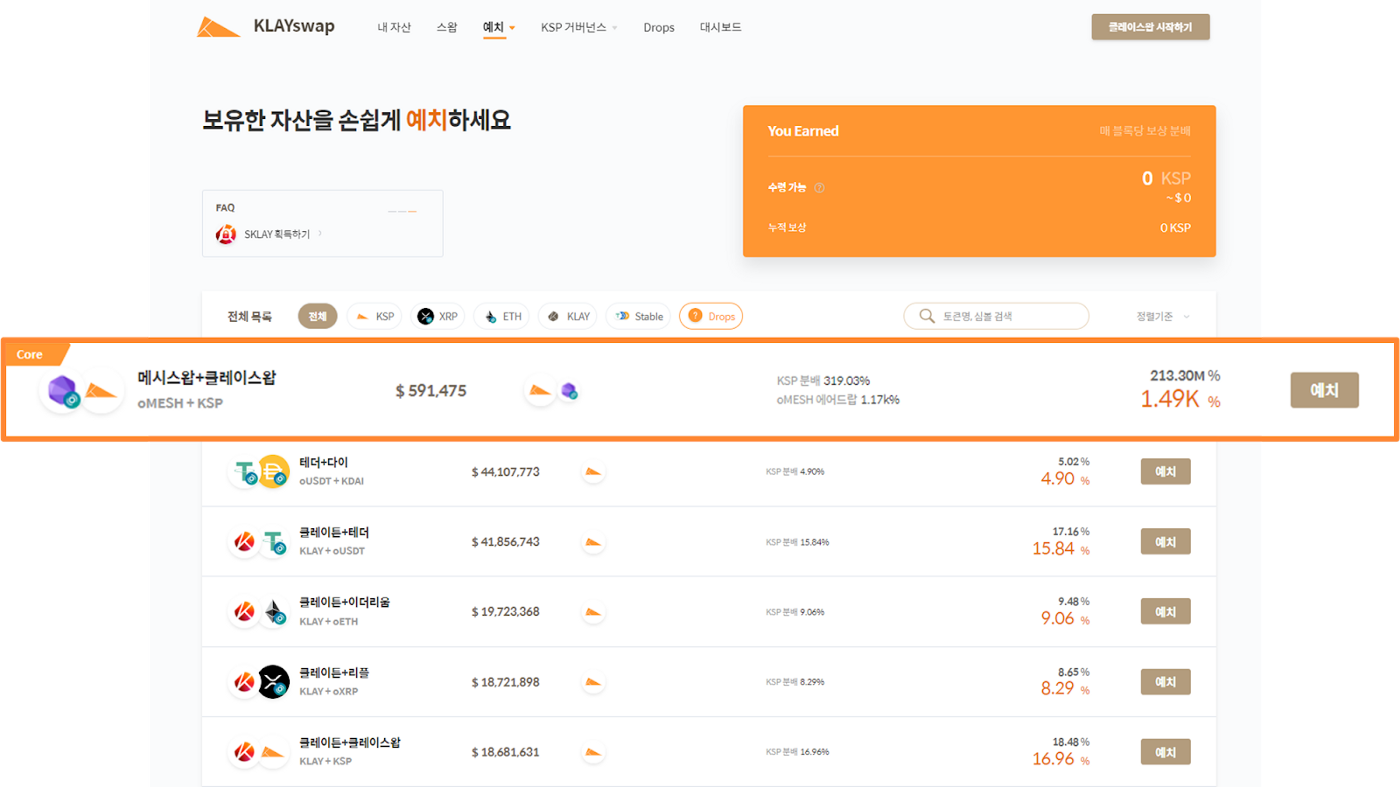This screenshot has height=787, width=1400.
Task: Click the KLAYswap logo
Action: pyautogui.click(x=265, y=27)
